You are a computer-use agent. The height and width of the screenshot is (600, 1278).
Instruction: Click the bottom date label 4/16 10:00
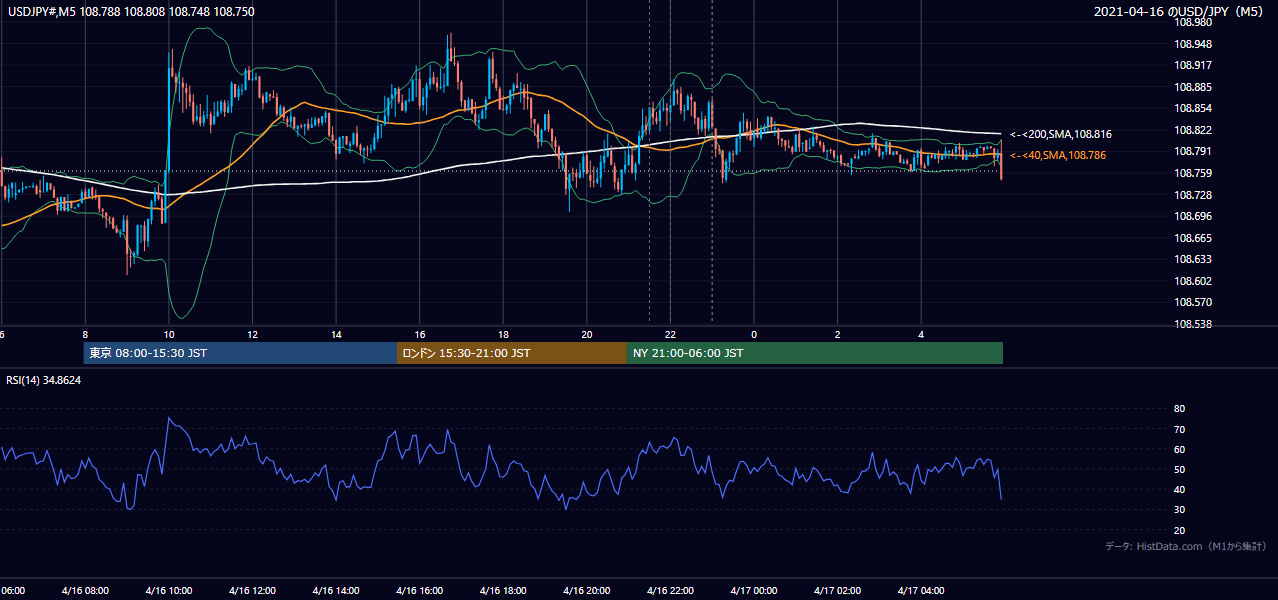pos(168,590)
